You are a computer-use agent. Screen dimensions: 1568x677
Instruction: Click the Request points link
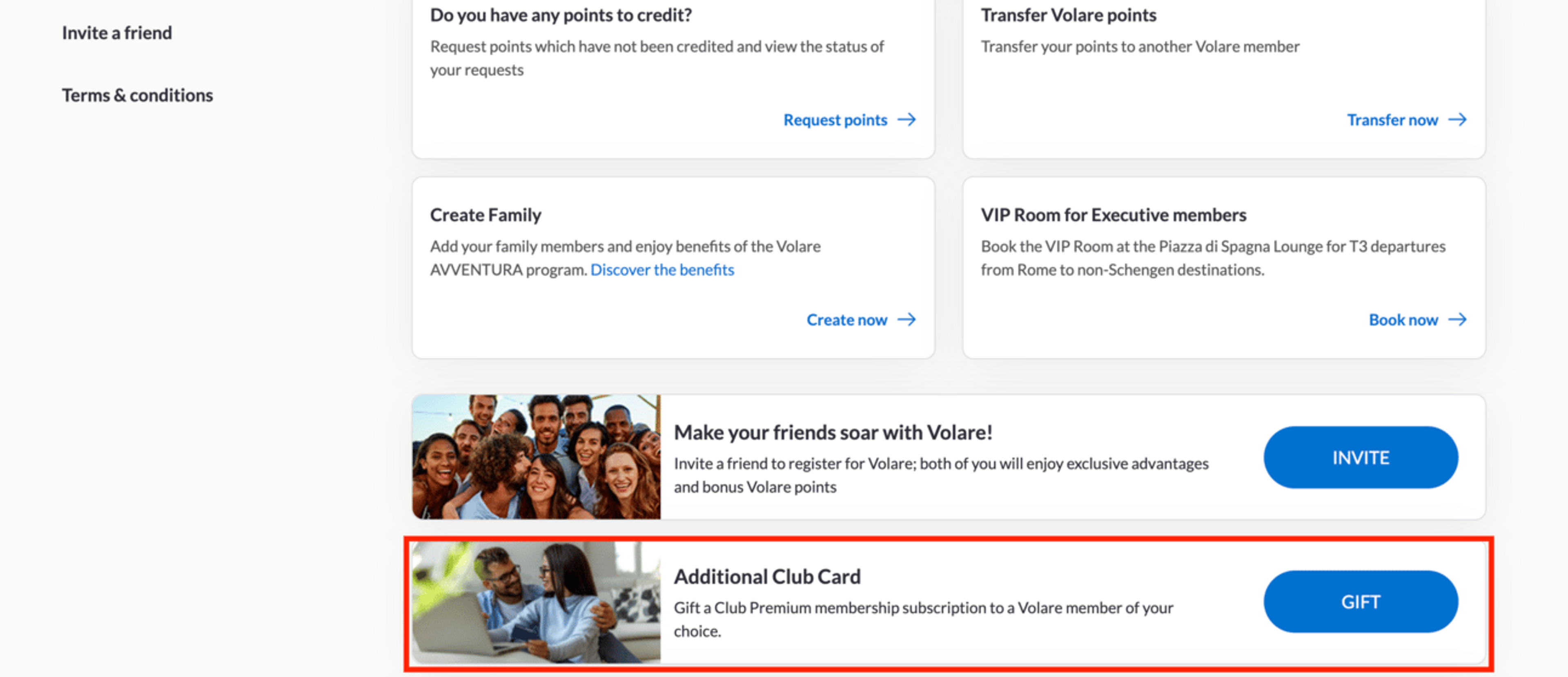pos(835,120)
